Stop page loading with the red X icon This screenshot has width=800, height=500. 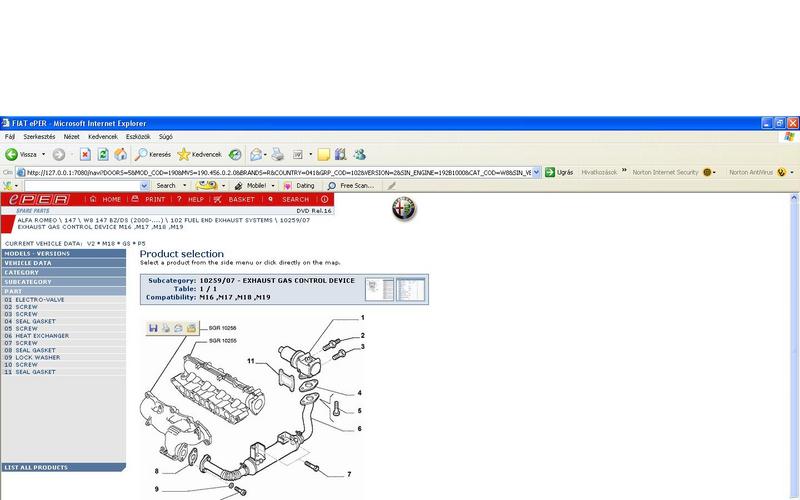pyautogui.click(x=85, y=154)
